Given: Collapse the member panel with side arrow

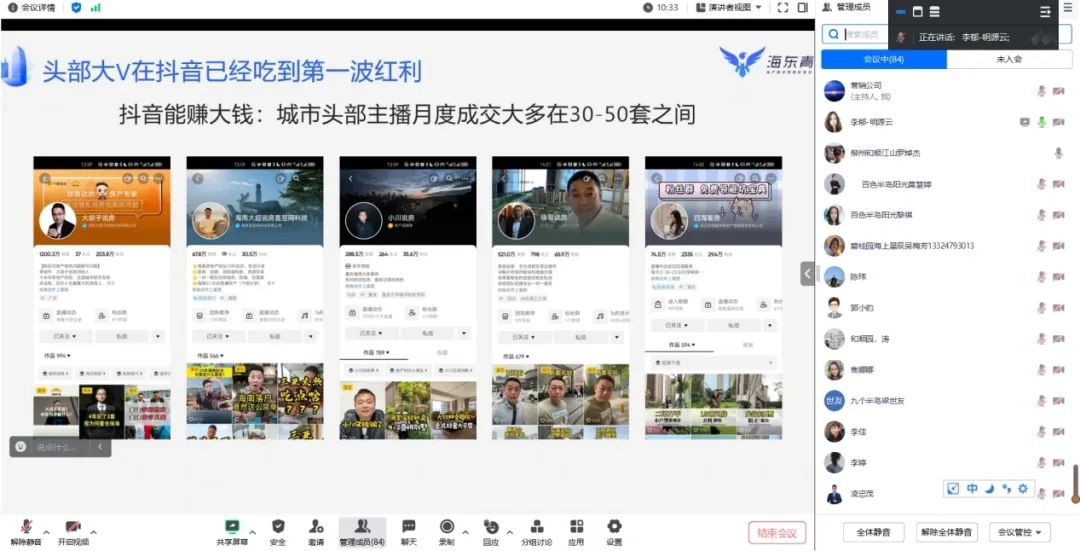Looking at the screenshot, I should point(807,273).
